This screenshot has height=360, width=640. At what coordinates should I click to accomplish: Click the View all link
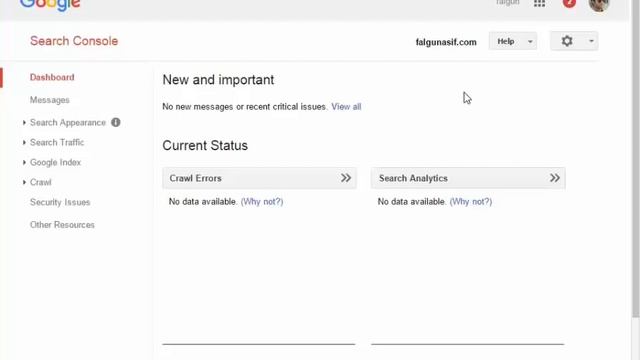coord(346,107)
